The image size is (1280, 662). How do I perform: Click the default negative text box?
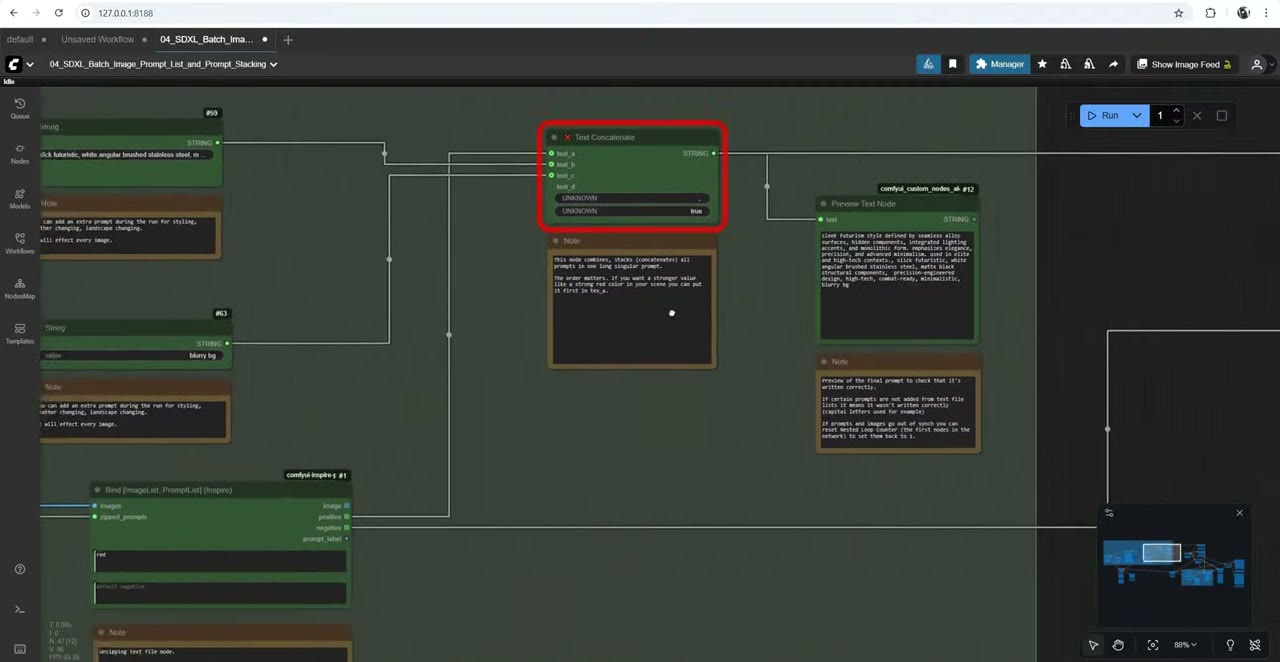[x=220, y=592]
